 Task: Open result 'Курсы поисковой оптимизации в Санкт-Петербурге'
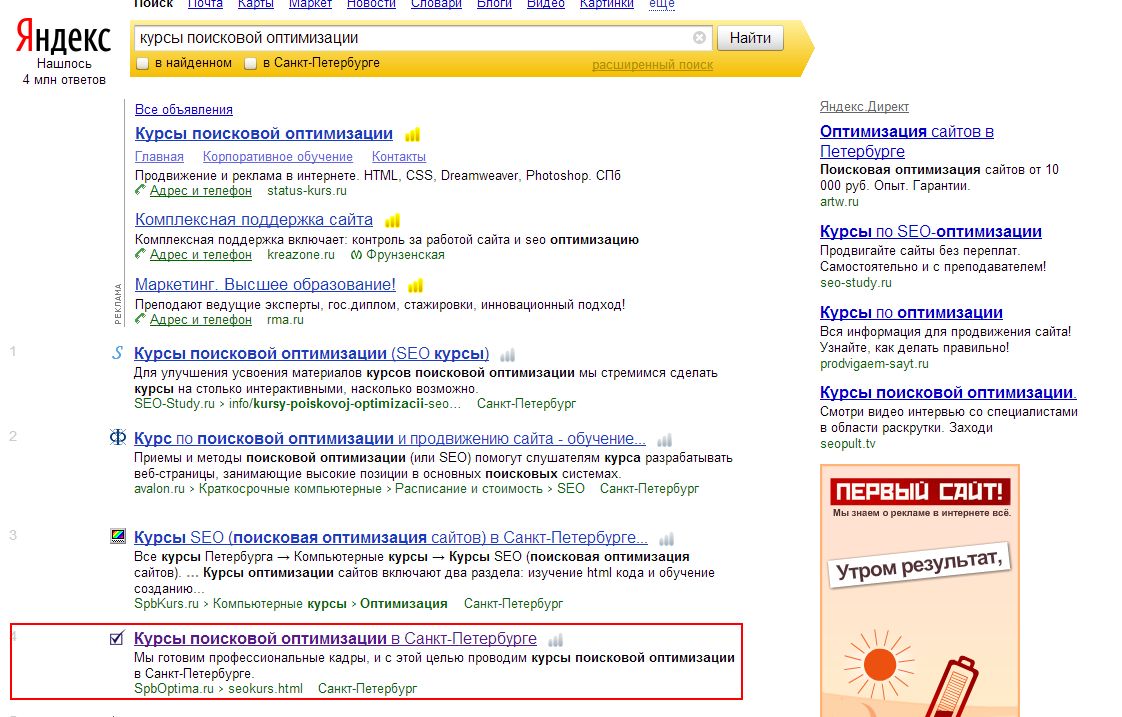coord(335,638)
